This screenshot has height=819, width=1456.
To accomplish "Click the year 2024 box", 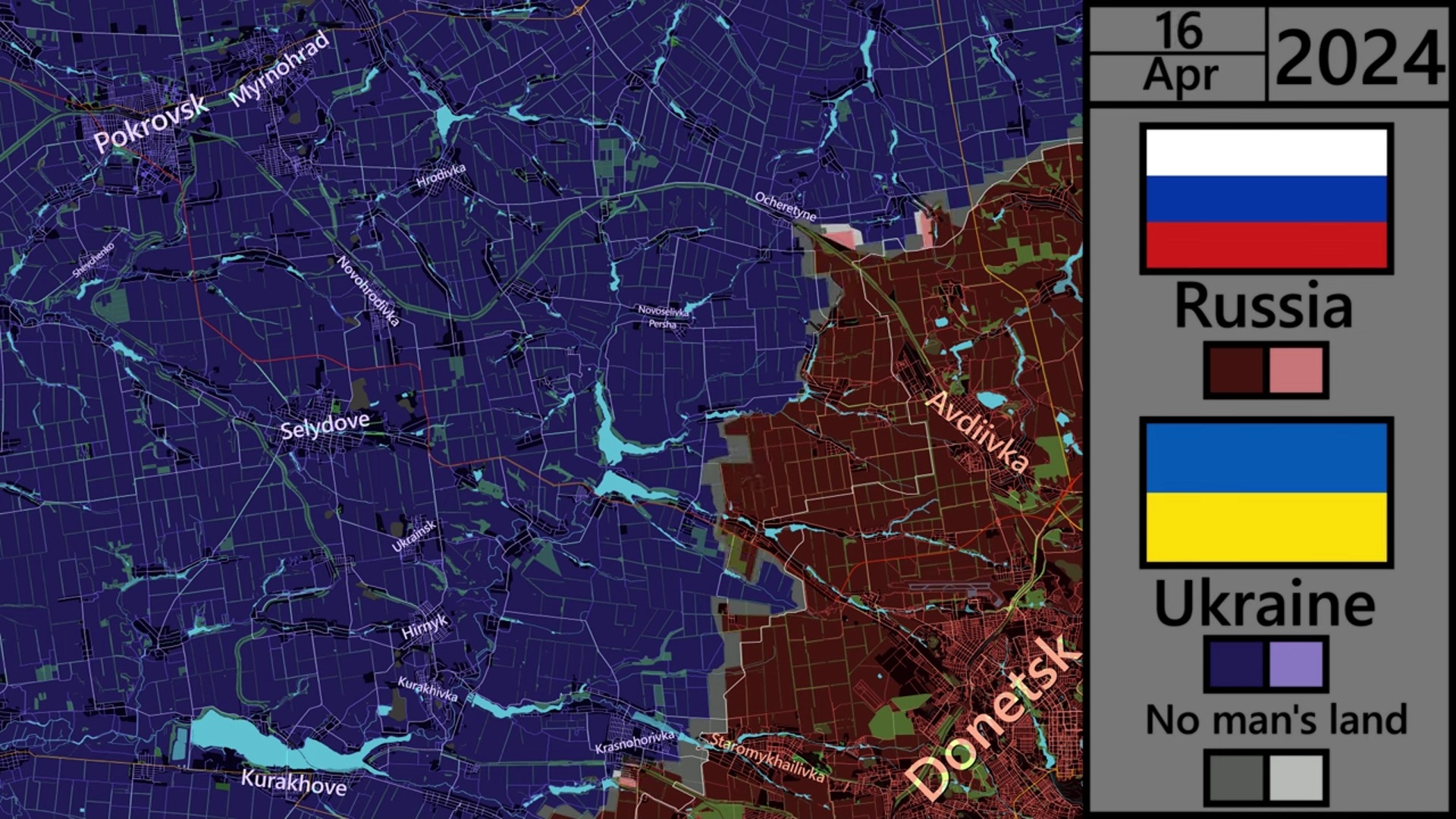I will 1359,57.
